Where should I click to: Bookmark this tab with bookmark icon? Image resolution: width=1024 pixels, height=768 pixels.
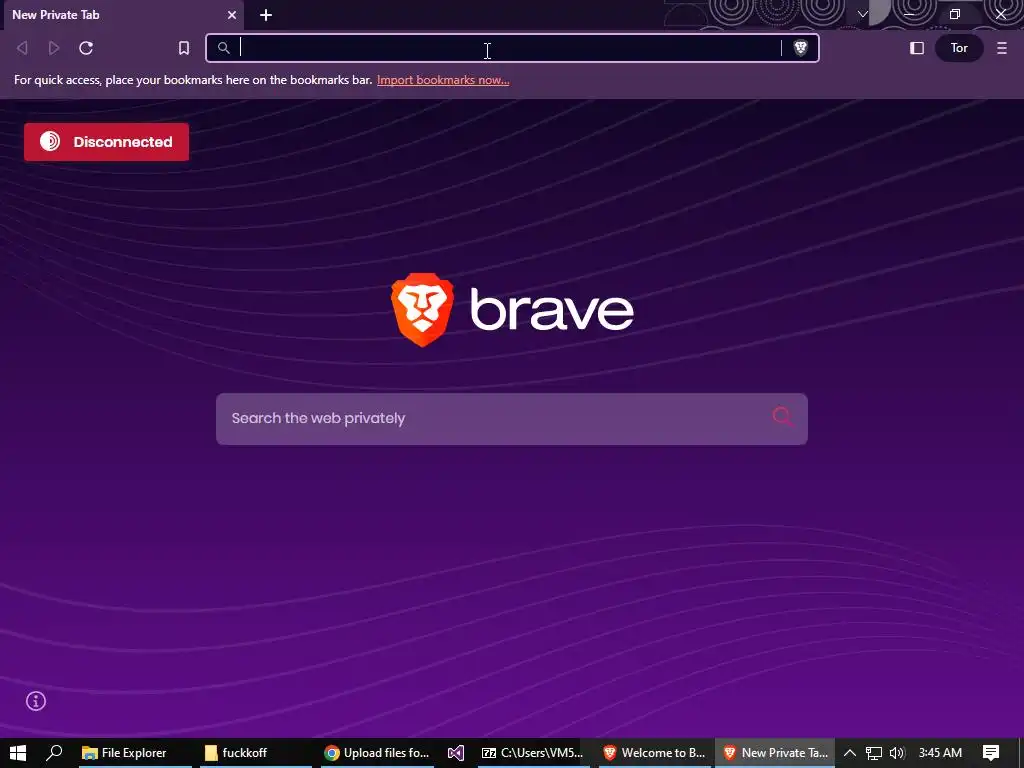coord(184,48)
